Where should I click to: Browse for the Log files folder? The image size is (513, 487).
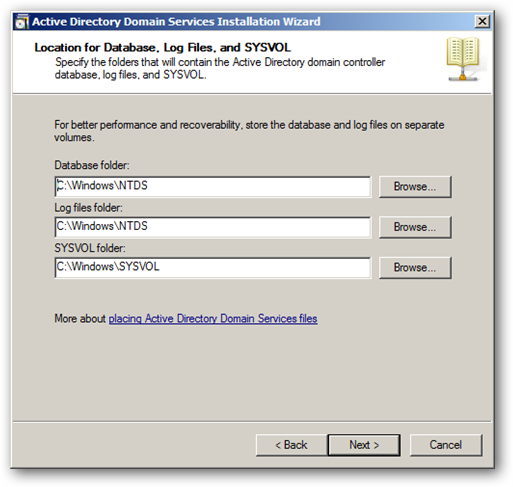click(x=415, y=227)
